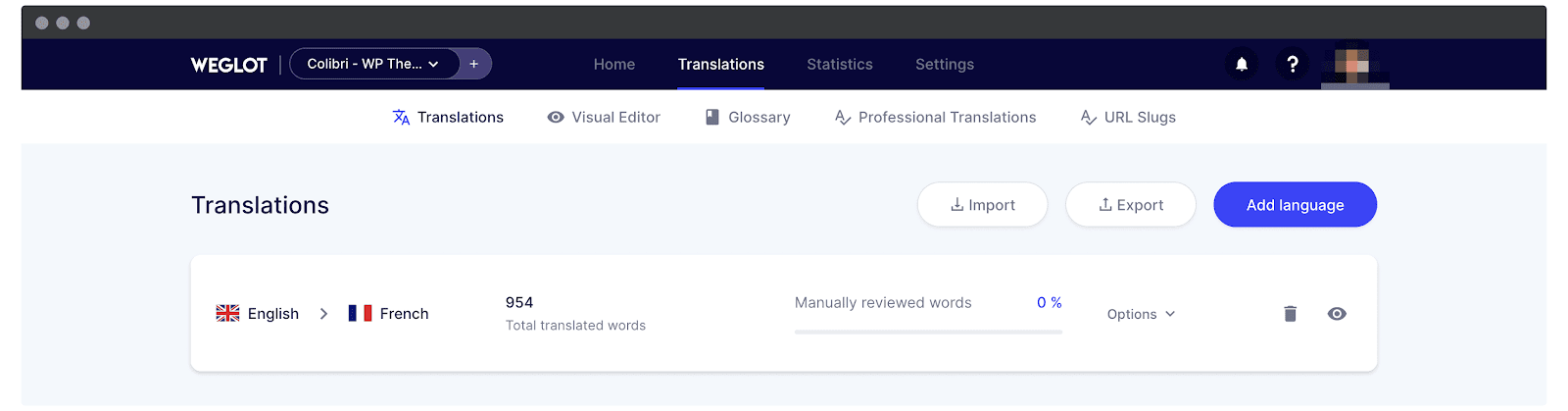Viewport: 1568px width, 411px height.
Task: Open the Statistics tab
Action: pos(840,64)
